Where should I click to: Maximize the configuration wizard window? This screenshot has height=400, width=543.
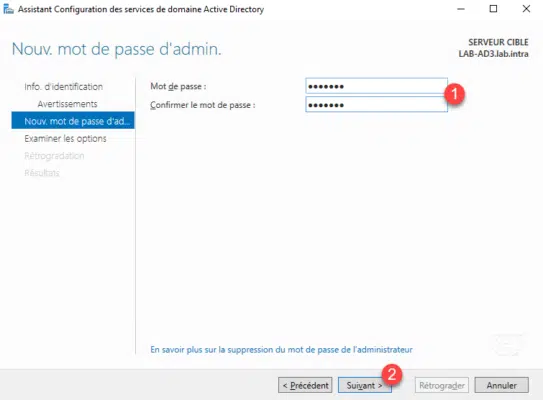pos(493,9)
